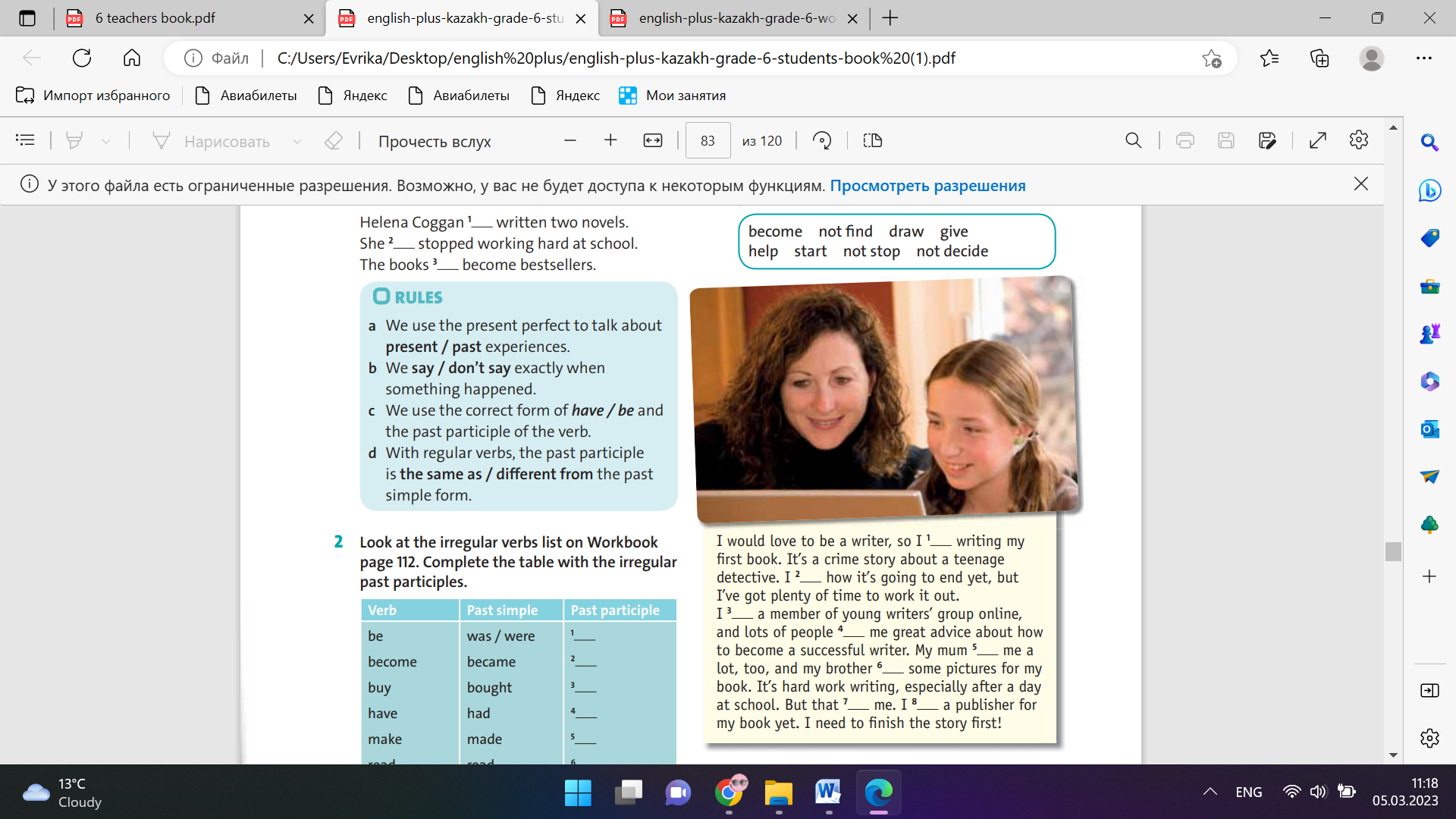Start Прочесть вслух read aloud
The width and height of the screenshot is (1456, 819).
pyautogui.click(x=435, y=141)
